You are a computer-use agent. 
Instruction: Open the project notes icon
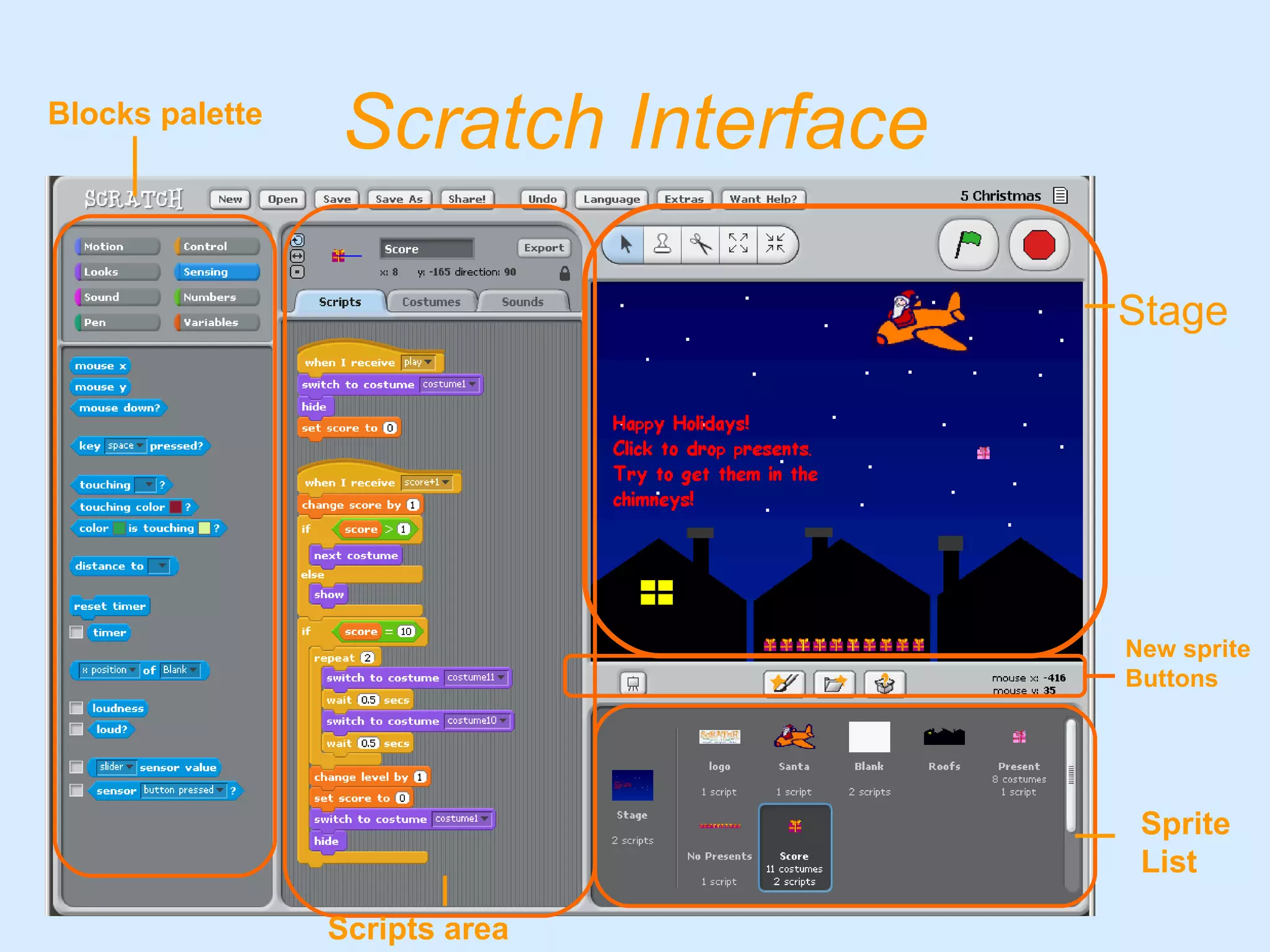click(1060, 196)
